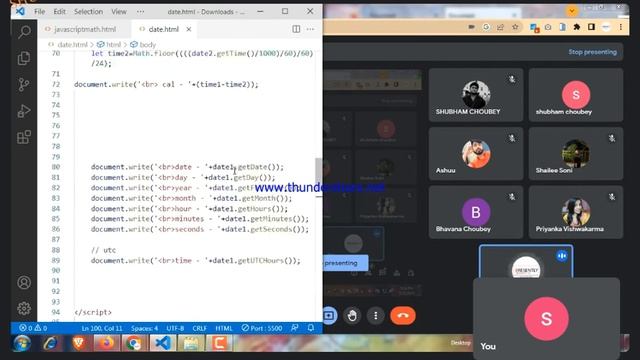
Task: Select the Ashuu participant tile
Action: click(x=476, y=153)
